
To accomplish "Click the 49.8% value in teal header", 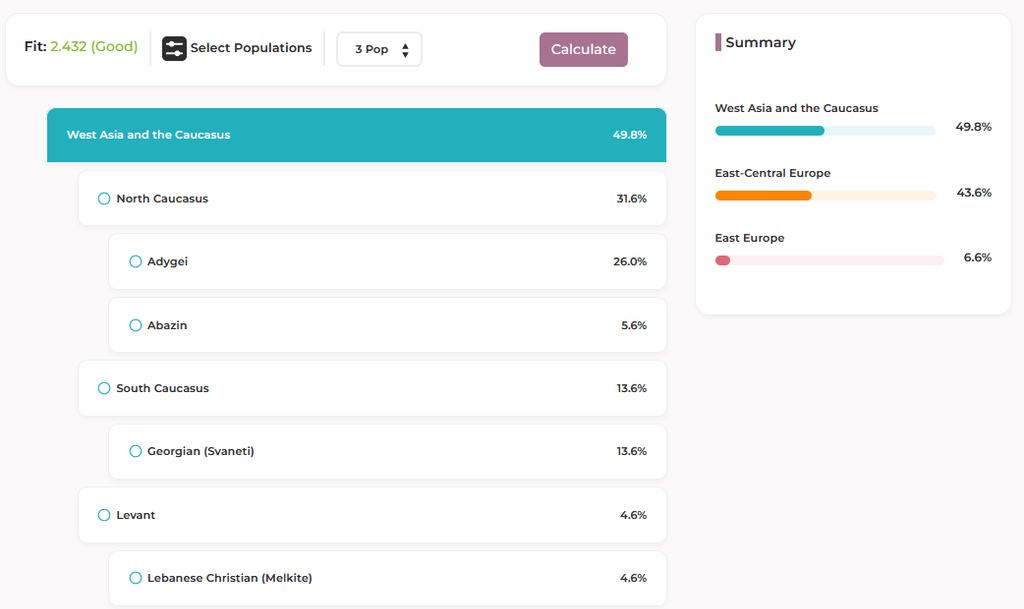I will [x=630, y=134].
